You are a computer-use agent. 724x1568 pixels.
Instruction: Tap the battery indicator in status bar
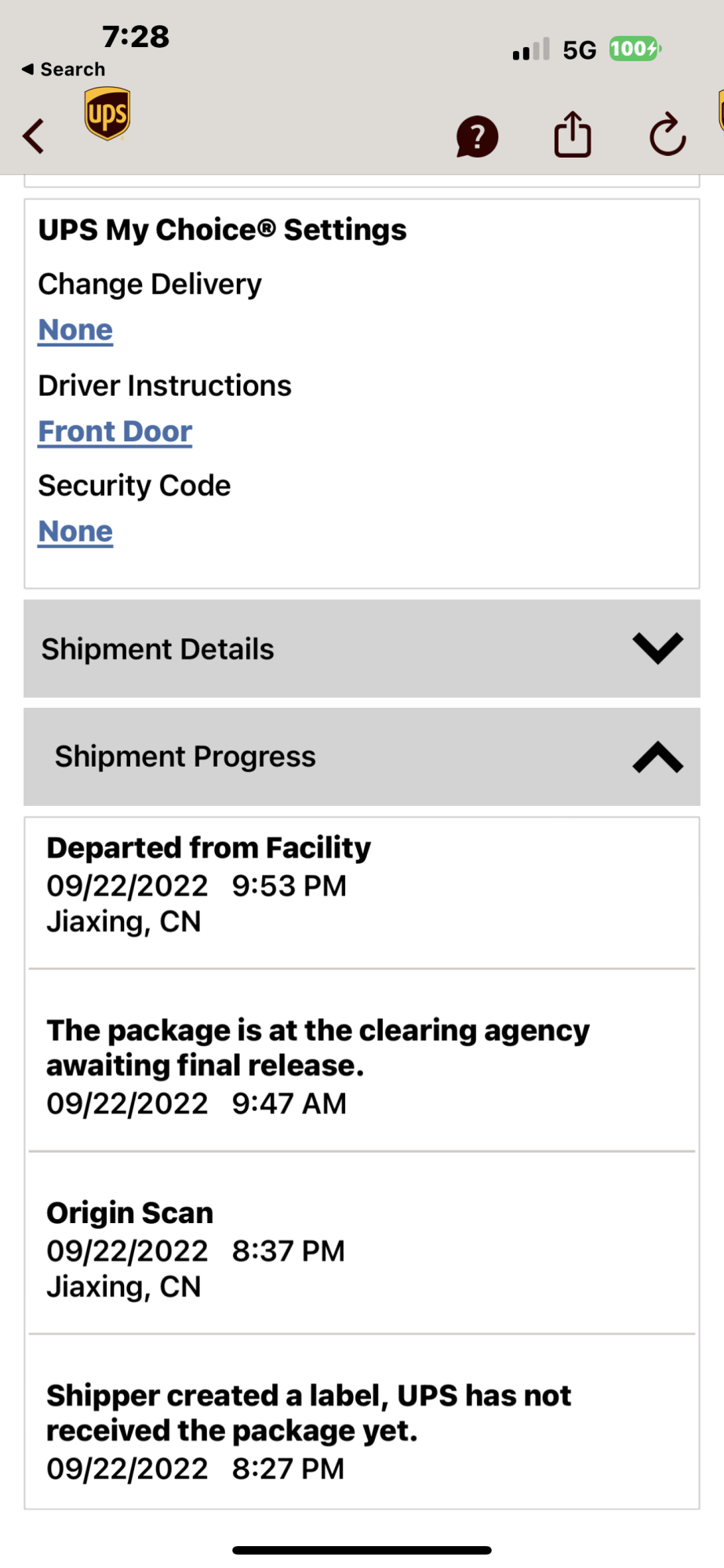click(635, 49)
